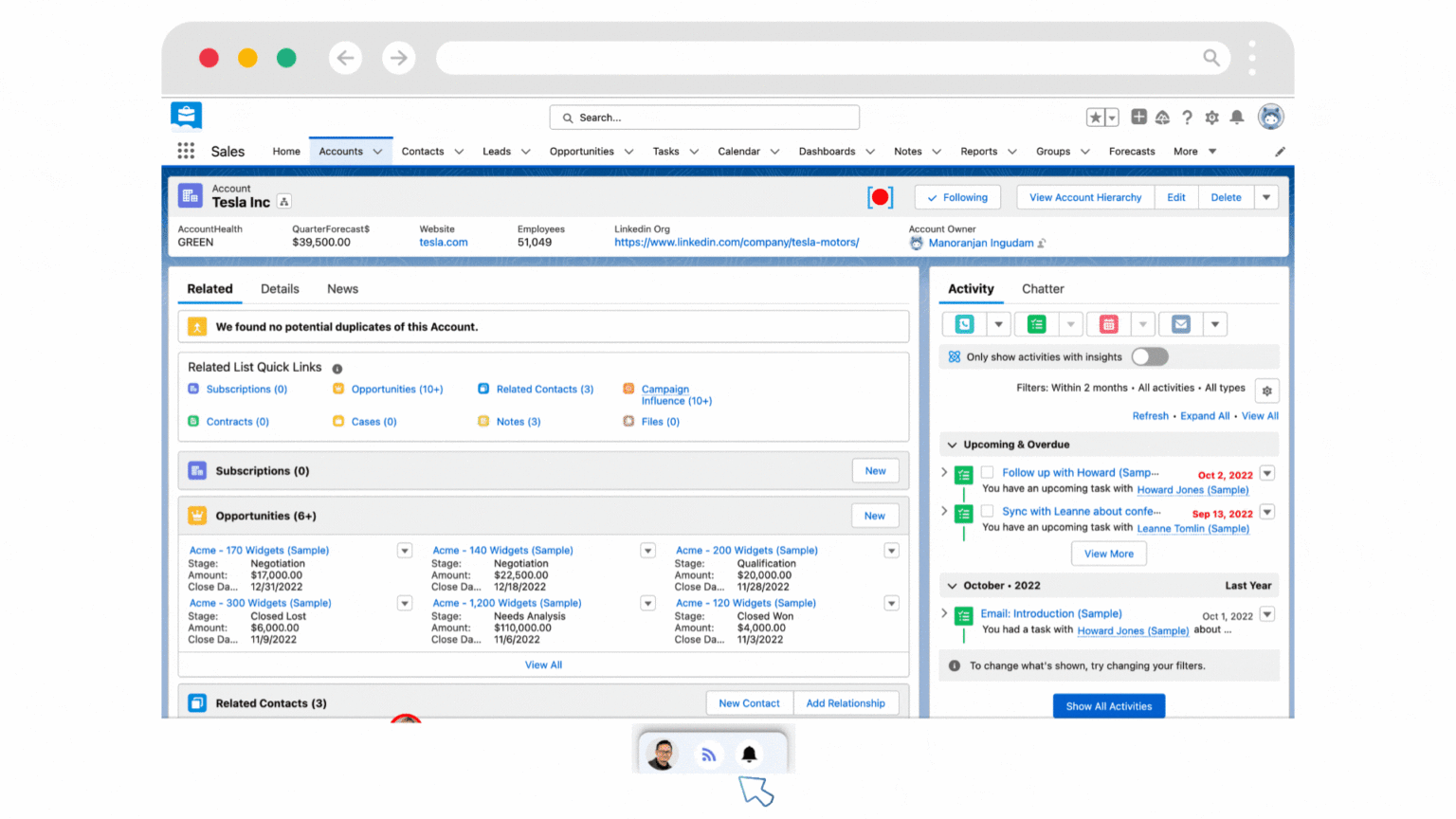Open the Notifications bell in header
The image size is (1456, 819).
click(1237, 118)
